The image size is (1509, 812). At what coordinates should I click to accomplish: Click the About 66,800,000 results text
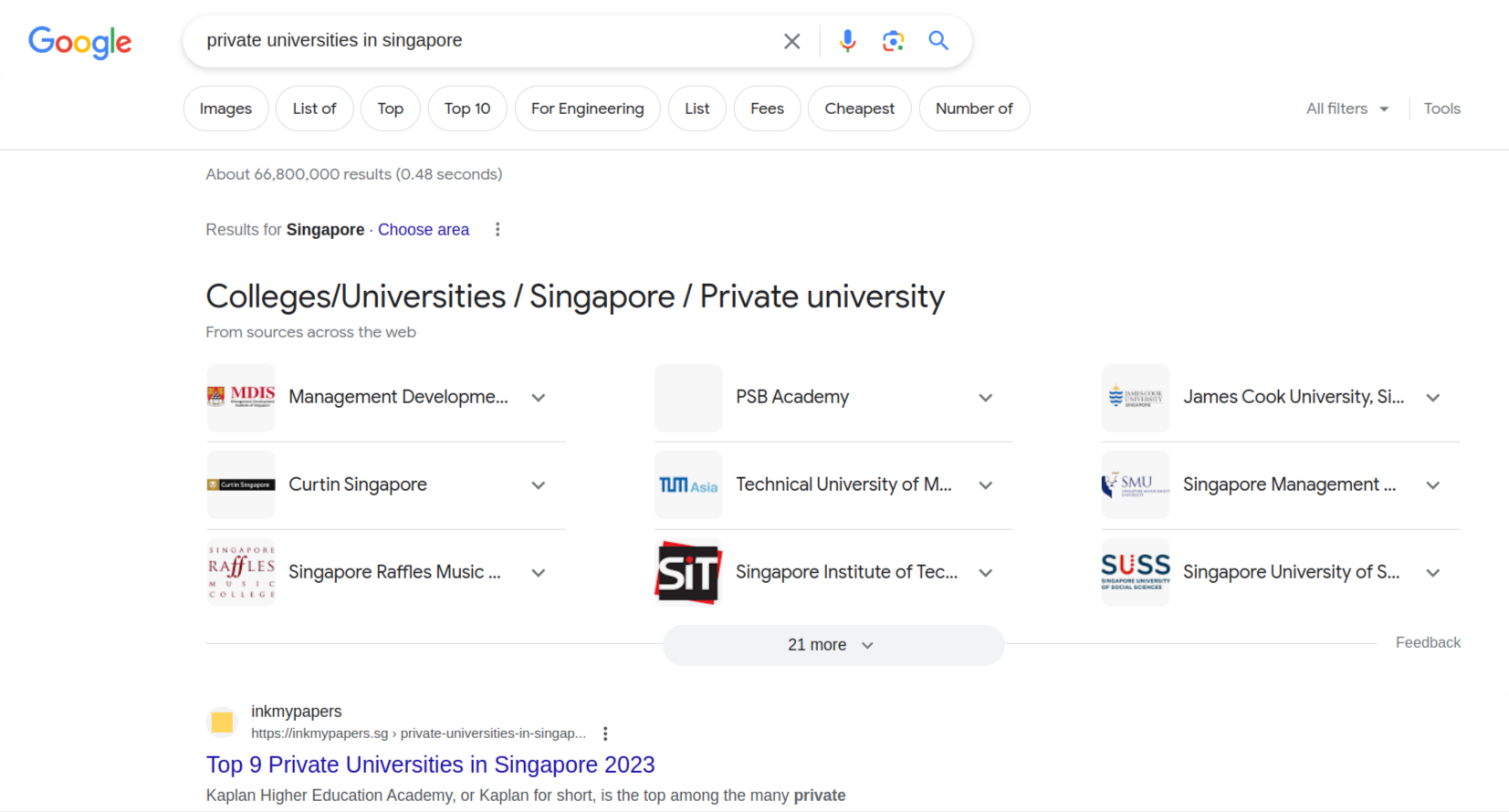[x=354, y=174]
